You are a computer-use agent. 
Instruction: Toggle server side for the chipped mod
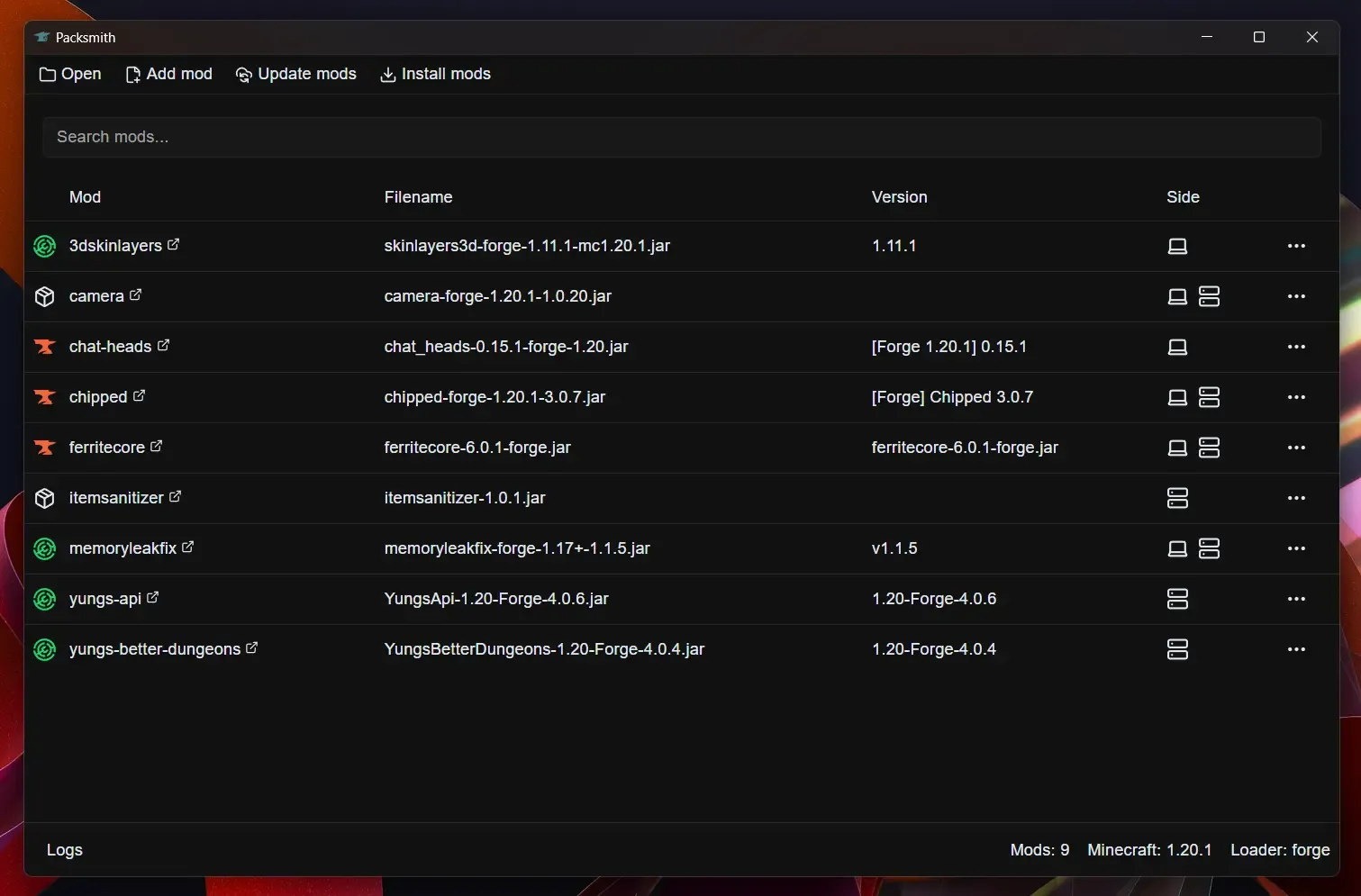point(1210,397)
